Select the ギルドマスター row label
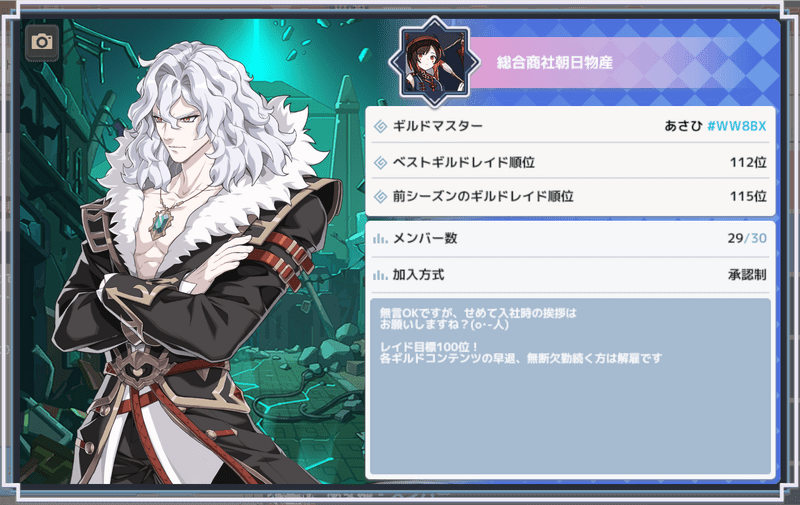800x505 pixels. pos(437,126)
